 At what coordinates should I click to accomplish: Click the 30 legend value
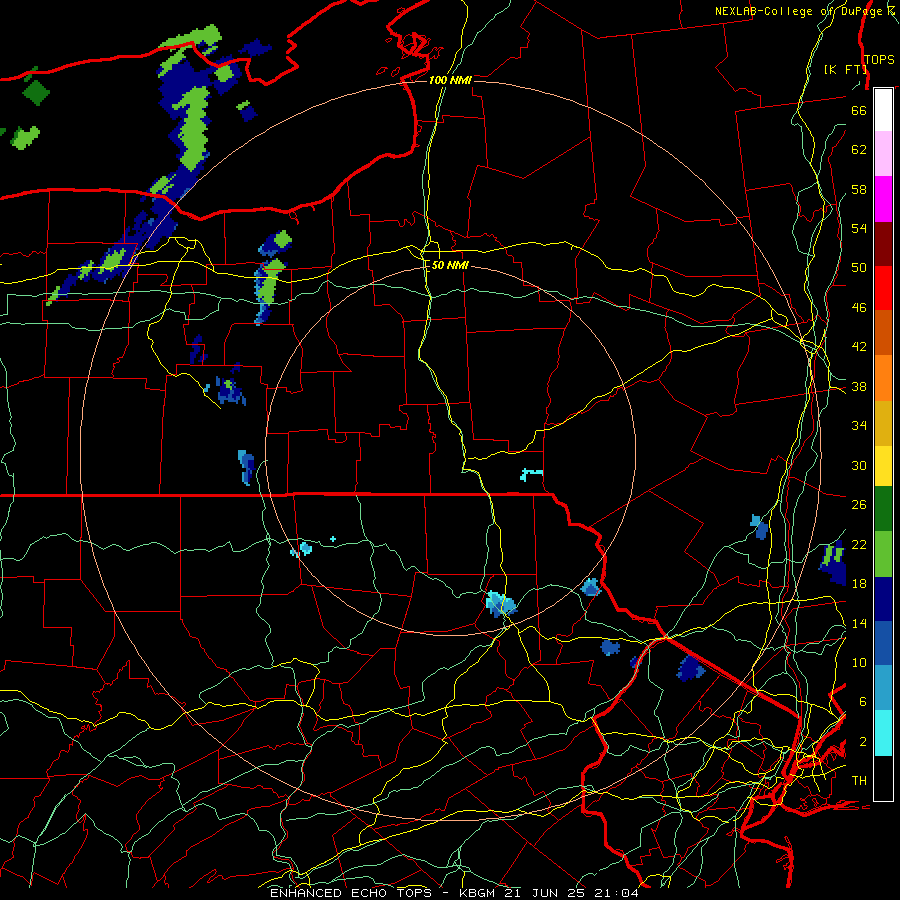pos(859,465)
